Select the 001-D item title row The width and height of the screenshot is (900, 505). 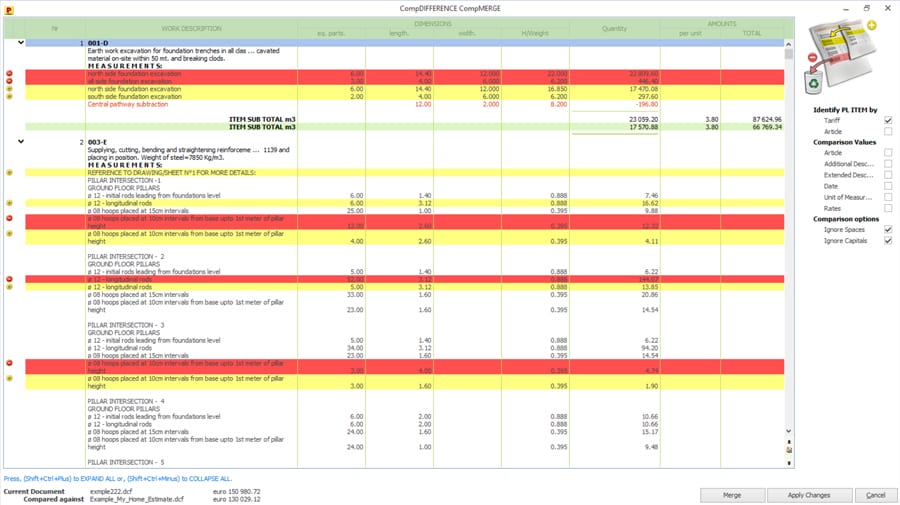point(405,43)
